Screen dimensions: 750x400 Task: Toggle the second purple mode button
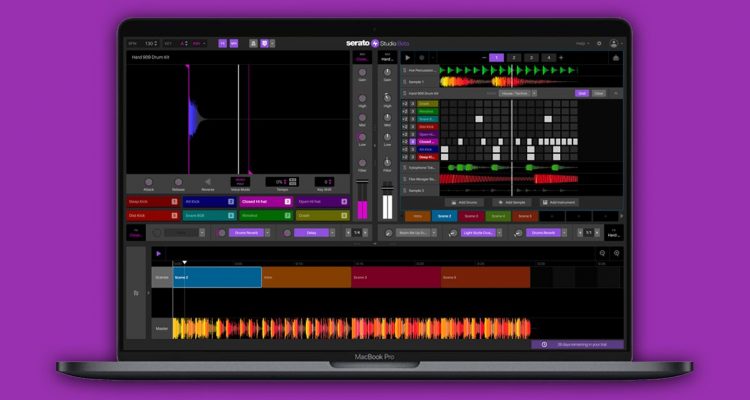234,44
